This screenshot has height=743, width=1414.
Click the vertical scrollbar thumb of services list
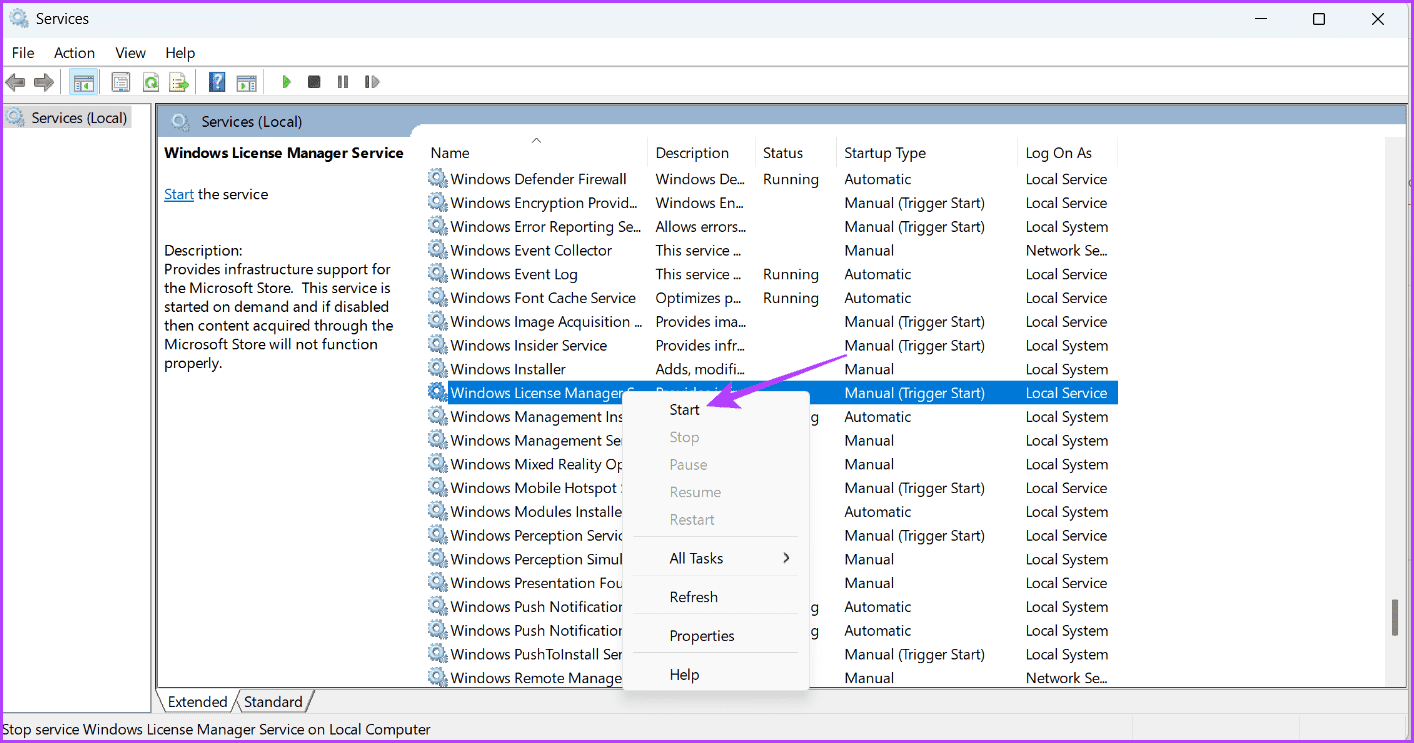tap(1394, 618)
